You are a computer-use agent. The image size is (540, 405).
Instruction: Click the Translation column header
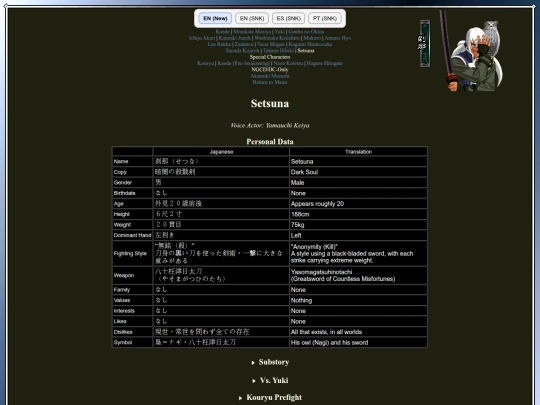pos(359,152)
